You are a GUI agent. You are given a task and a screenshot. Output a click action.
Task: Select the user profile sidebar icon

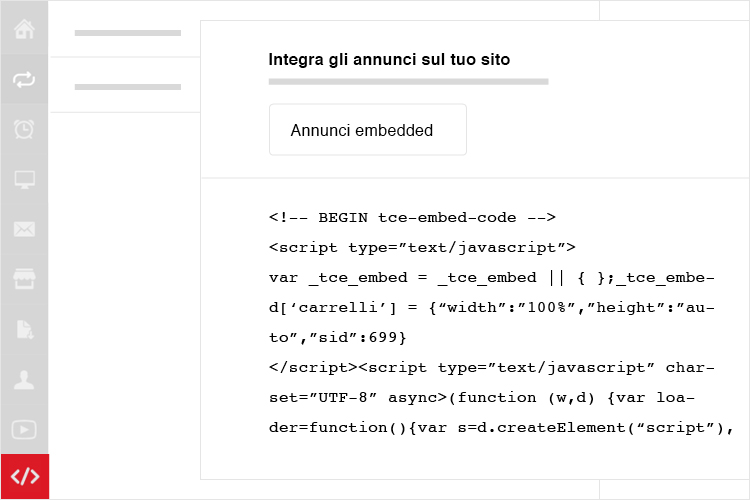click(24, 380)
